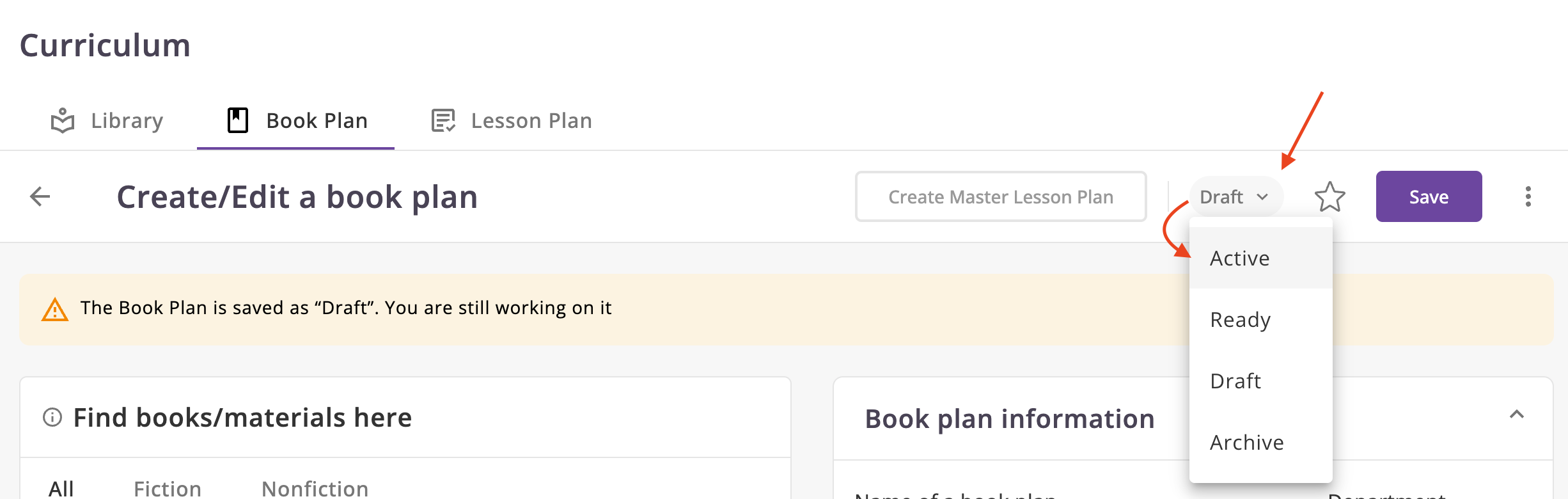
Task: Mark book plan as favorite star
Action: (1329, 196)
